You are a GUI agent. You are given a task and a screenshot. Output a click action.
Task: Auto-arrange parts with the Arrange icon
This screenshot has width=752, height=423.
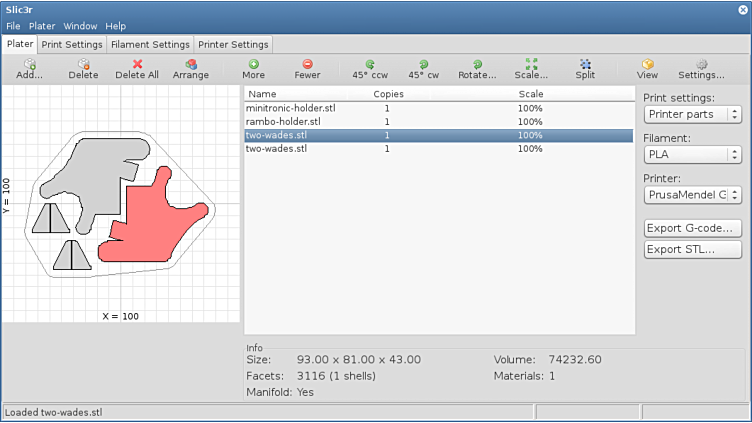point(190,65)
